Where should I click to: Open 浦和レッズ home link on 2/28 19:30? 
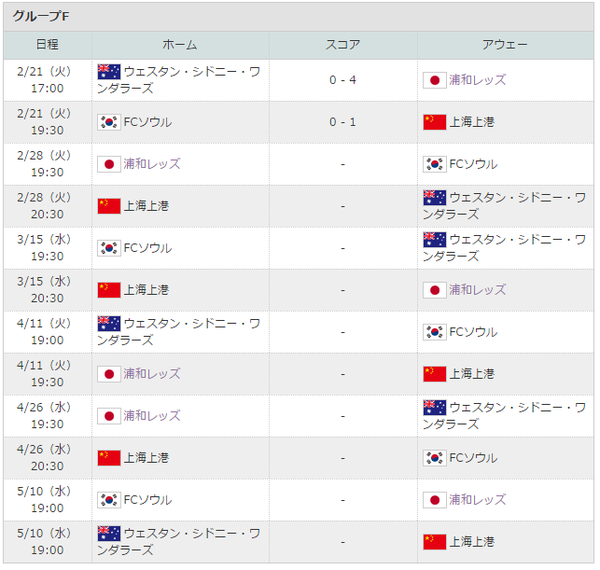click(152, 164)
